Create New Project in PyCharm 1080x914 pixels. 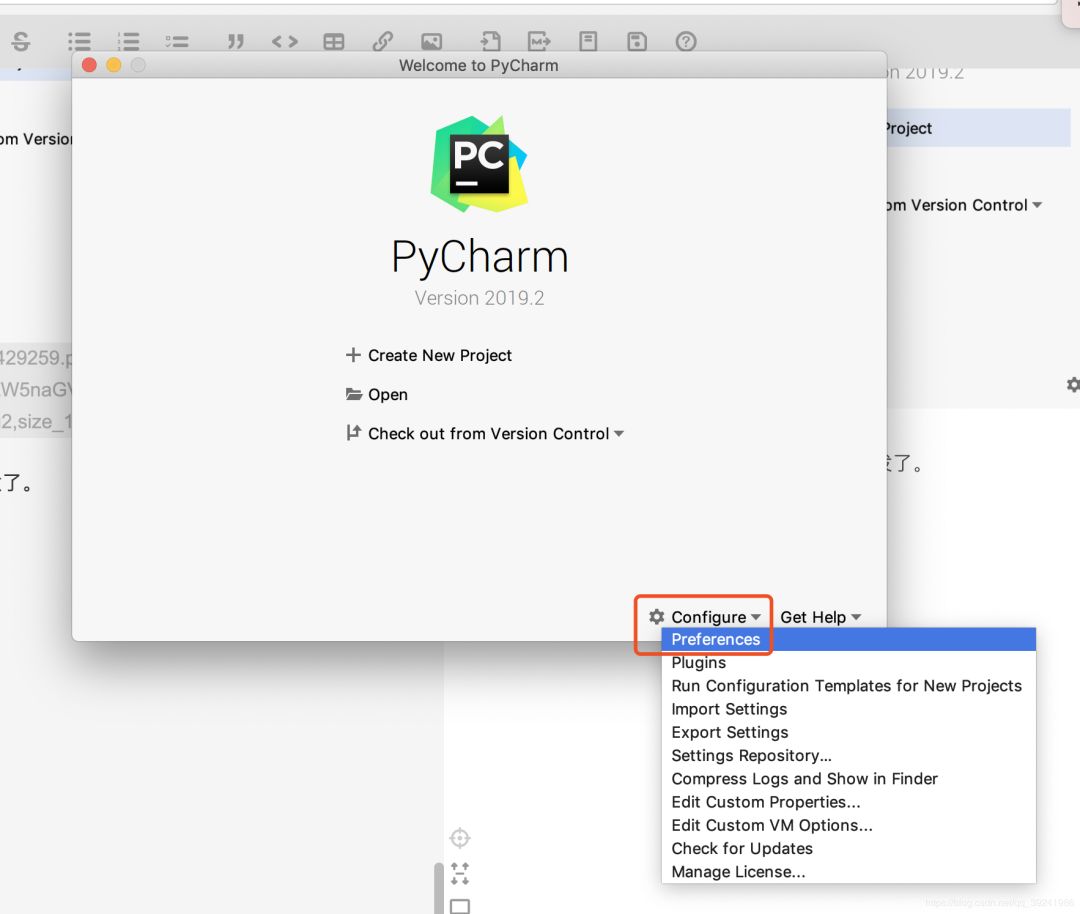429,355
